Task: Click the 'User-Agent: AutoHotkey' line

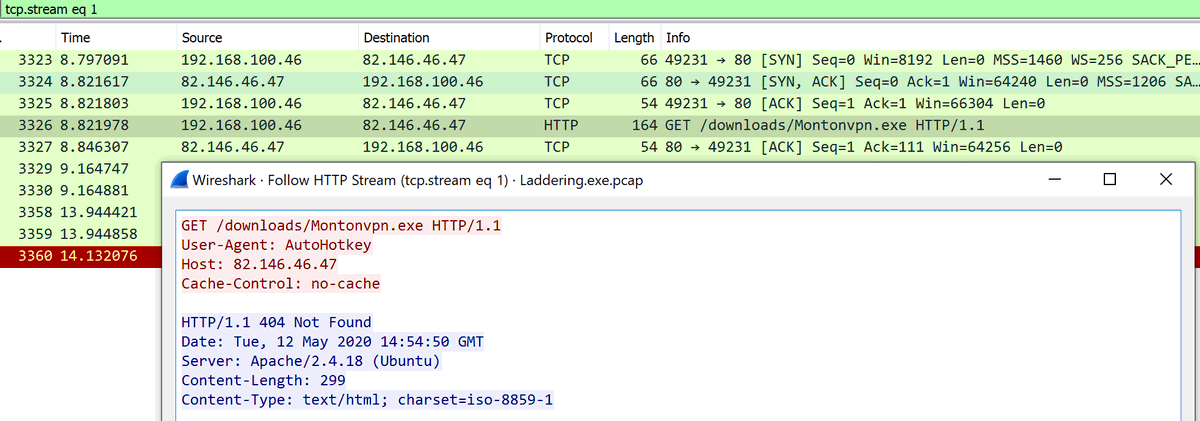Action: pyautogui.click(x=277, y=245)
